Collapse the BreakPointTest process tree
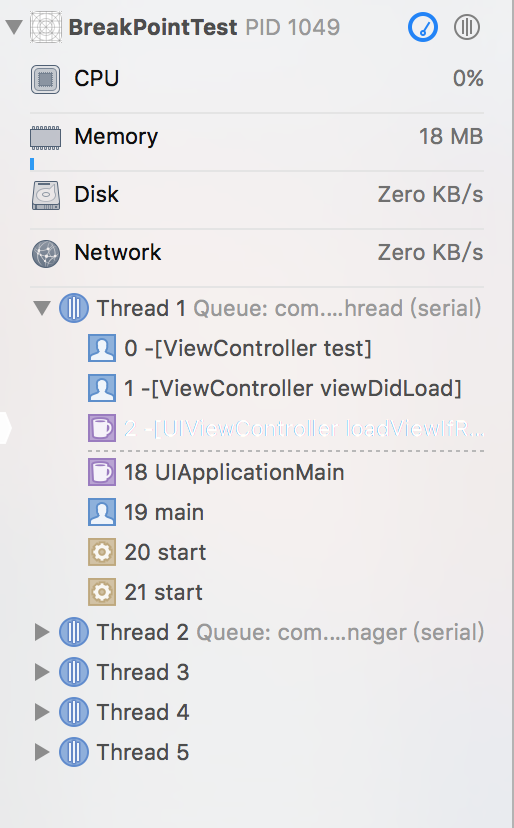This screenshot has height=828, width=514. [x=14, y=27]
